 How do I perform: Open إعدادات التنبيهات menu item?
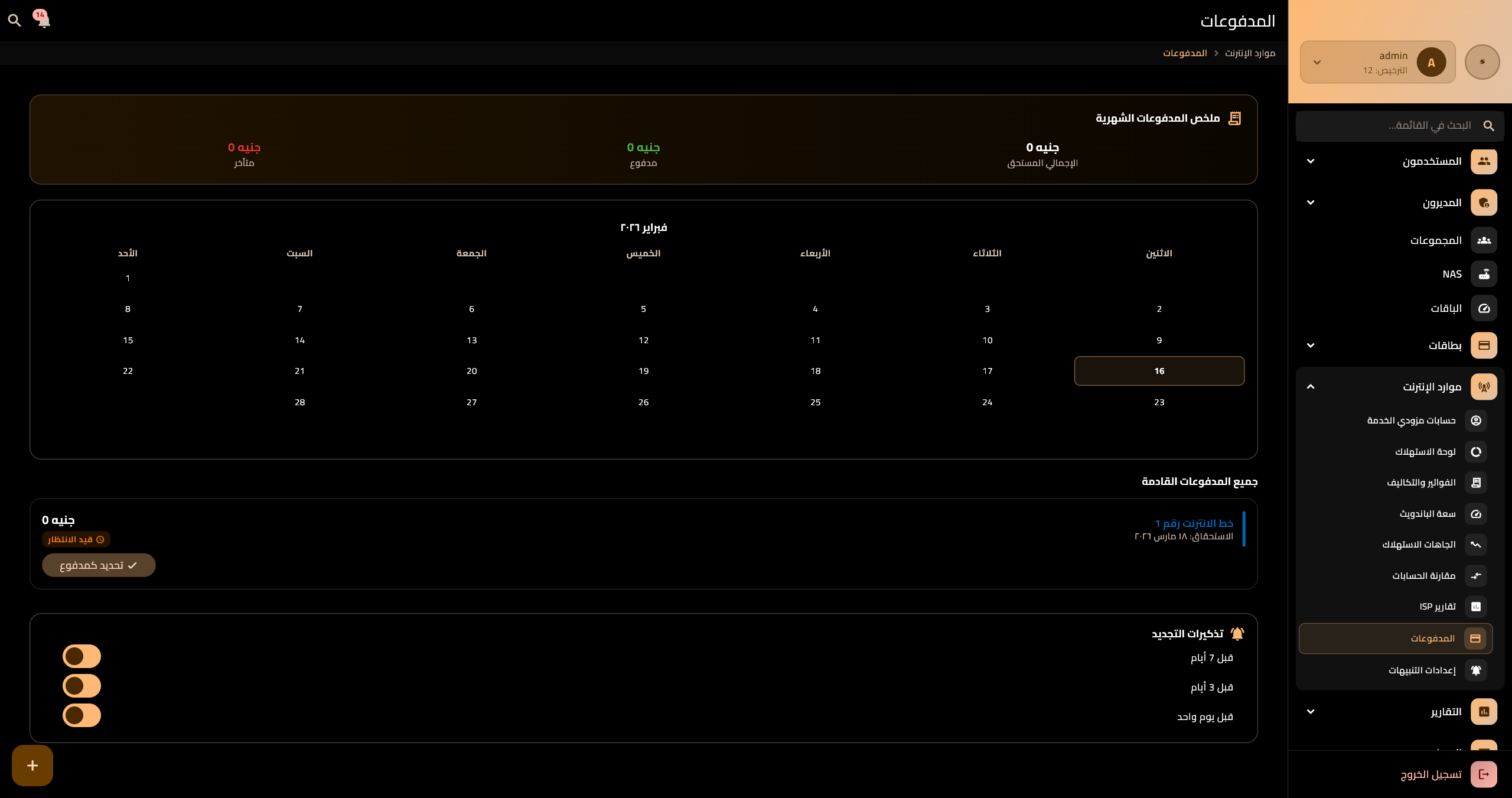point(1422,670)
